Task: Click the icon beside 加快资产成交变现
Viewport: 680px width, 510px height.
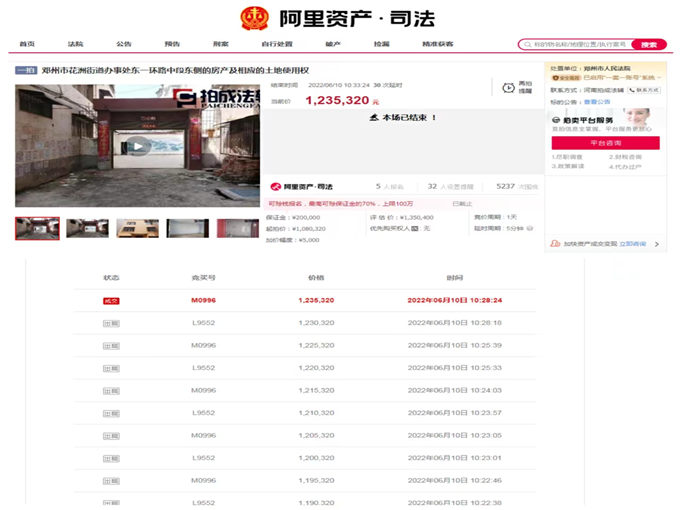Action: coord(556,243)
